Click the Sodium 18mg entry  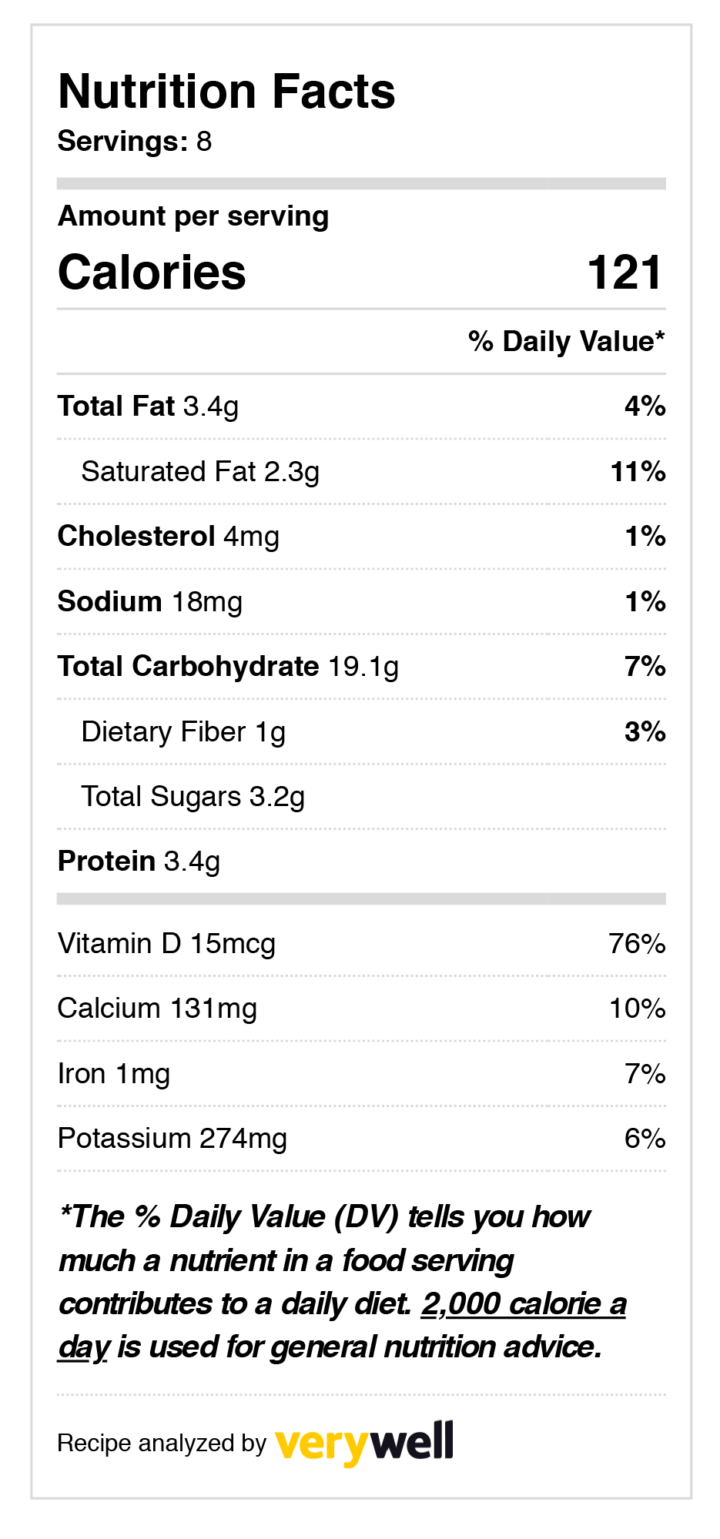point(150,601)
